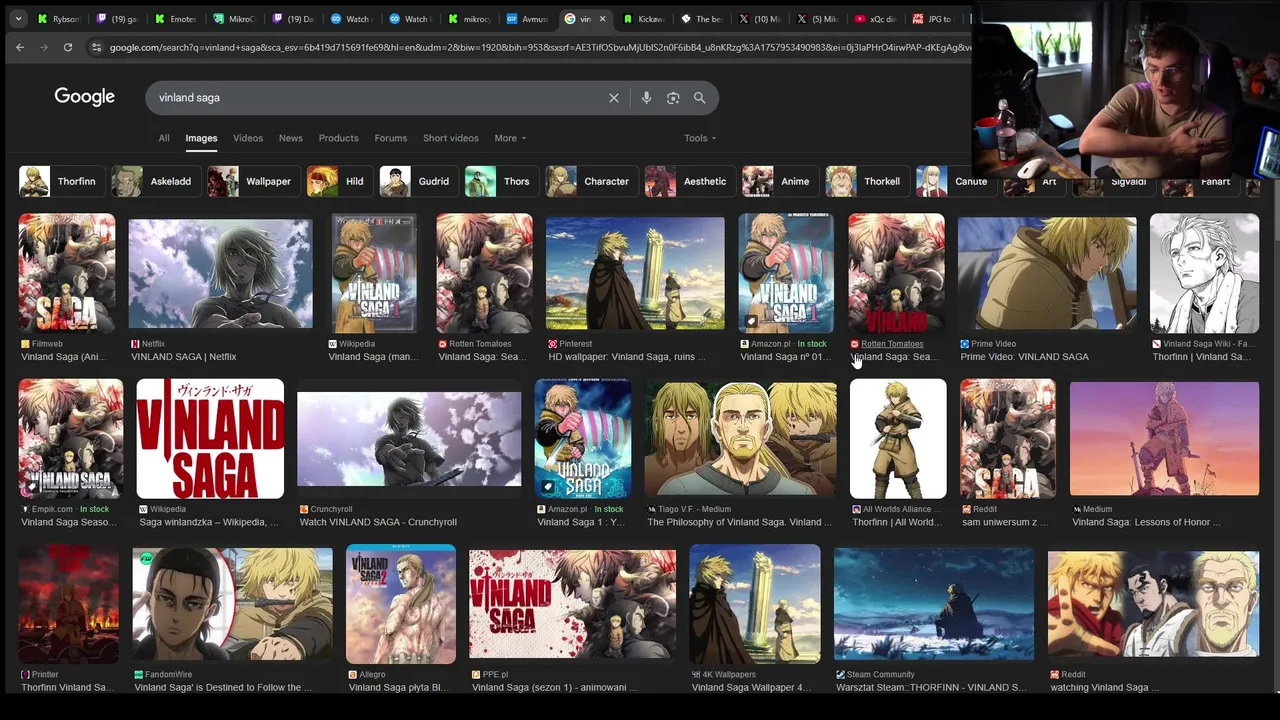Image resolution: width=1280 pixels, height=720 pixels.
Task: Click 'Vinland Saga nº 01' Amazon.pl title
Action: [x=785, y=357]
